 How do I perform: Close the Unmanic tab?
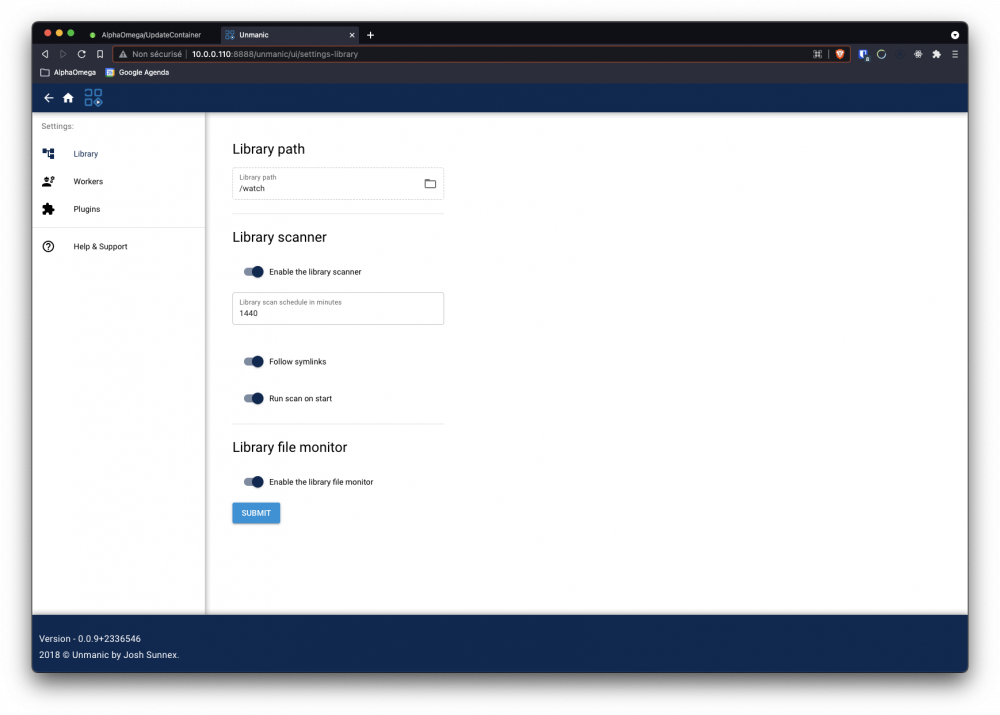pyautogui.click(x=351, y=35)
